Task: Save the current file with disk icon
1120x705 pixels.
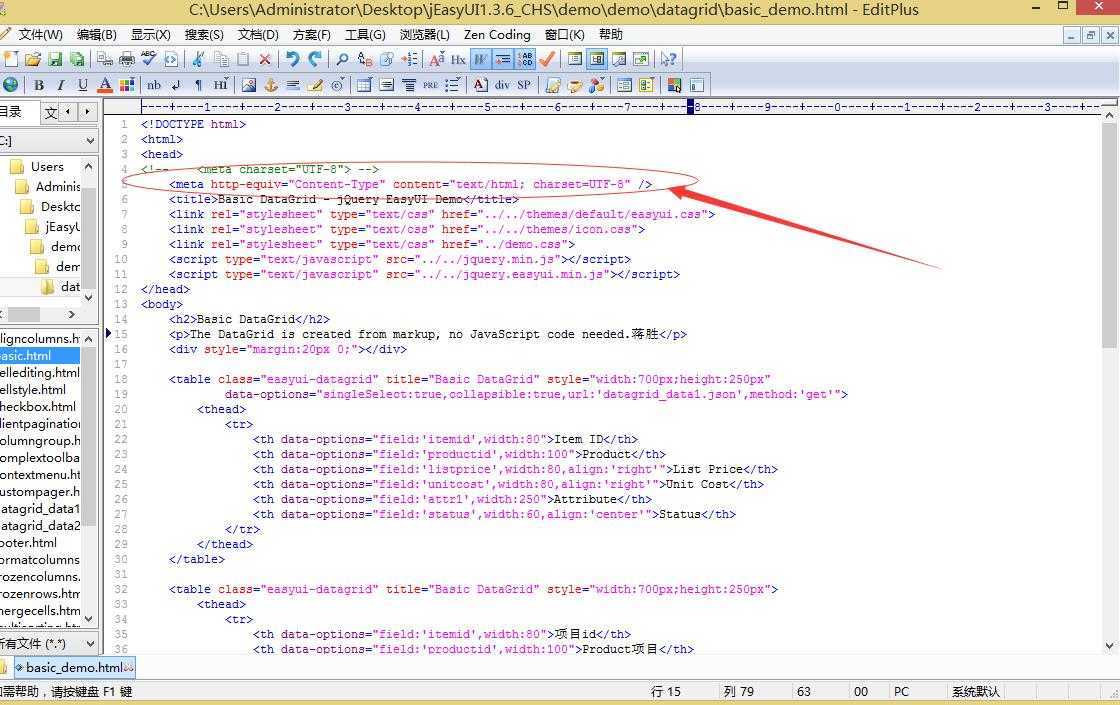Action: 55,59
